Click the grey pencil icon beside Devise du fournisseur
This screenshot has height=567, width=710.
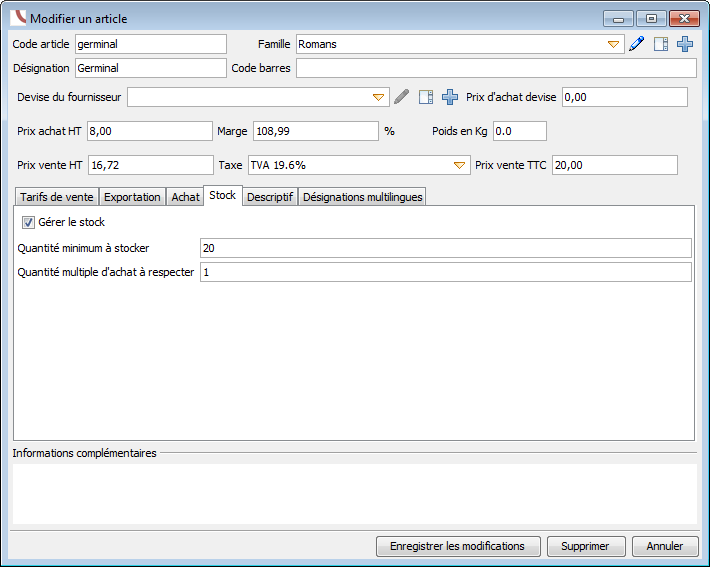401,97
